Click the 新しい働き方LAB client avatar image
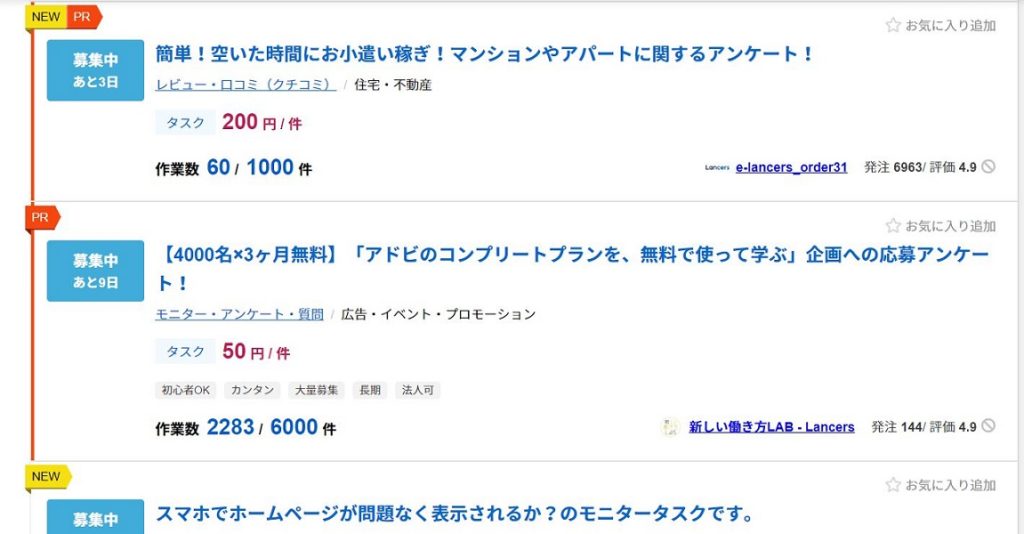Screen dimensions: 1024x534 (670, 427)
